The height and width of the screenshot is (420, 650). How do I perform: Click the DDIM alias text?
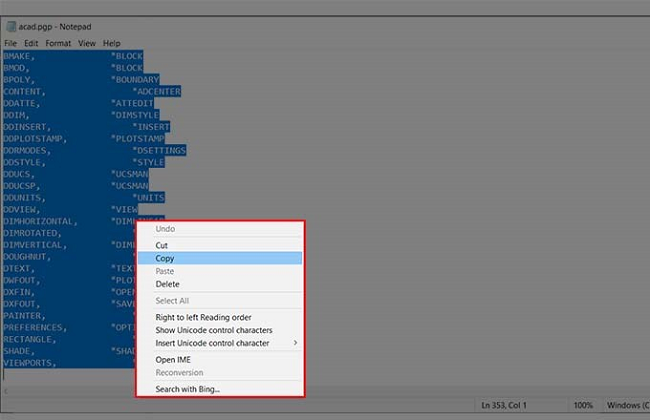(x=16, y=115)
